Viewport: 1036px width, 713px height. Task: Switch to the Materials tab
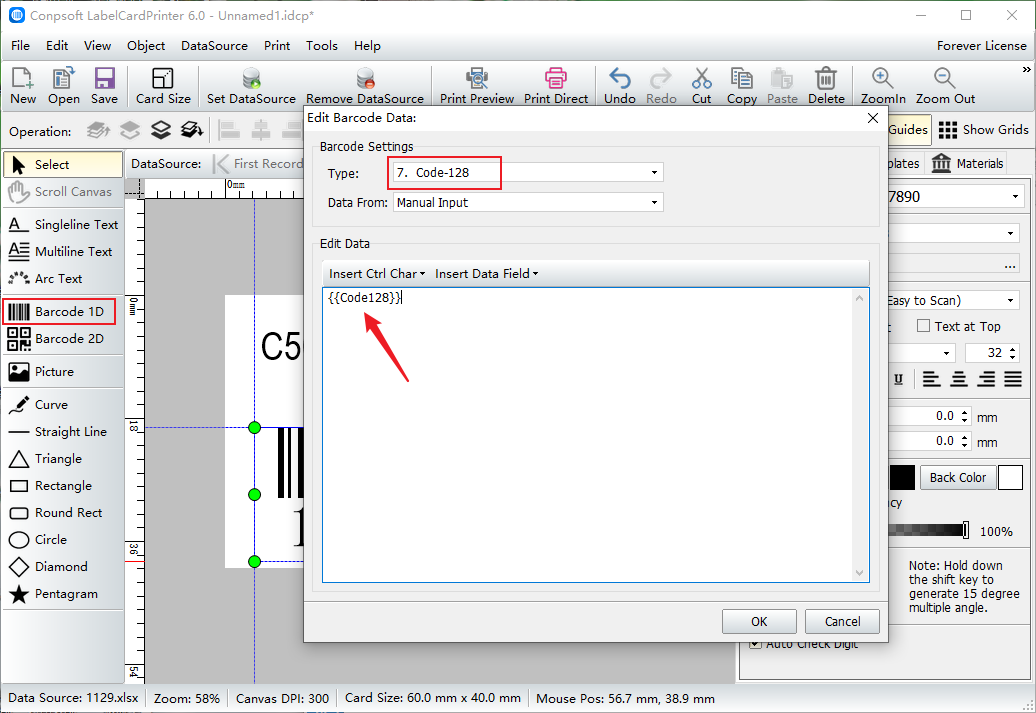[967, 163]
